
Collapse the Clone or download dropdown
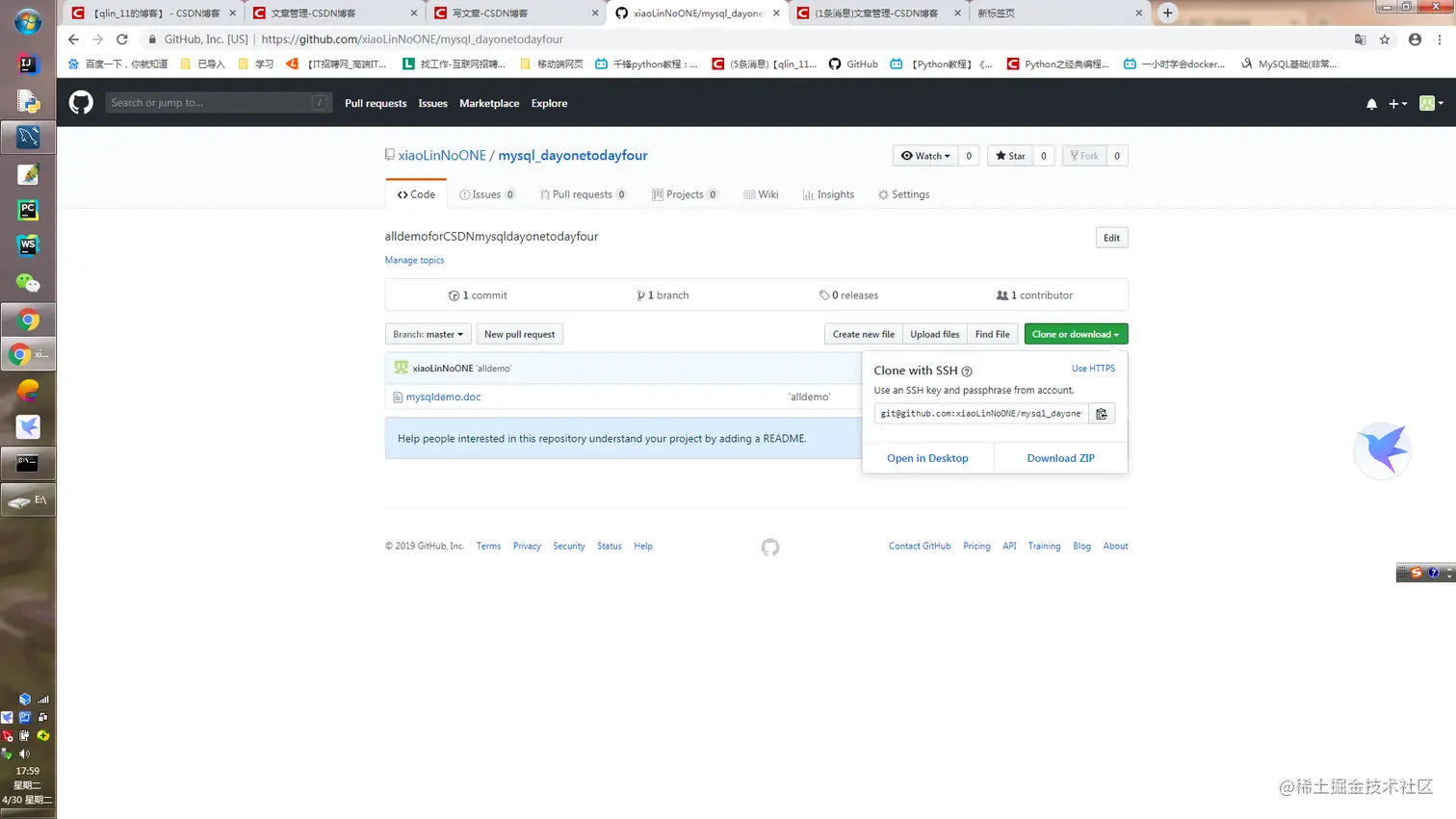1076,334
